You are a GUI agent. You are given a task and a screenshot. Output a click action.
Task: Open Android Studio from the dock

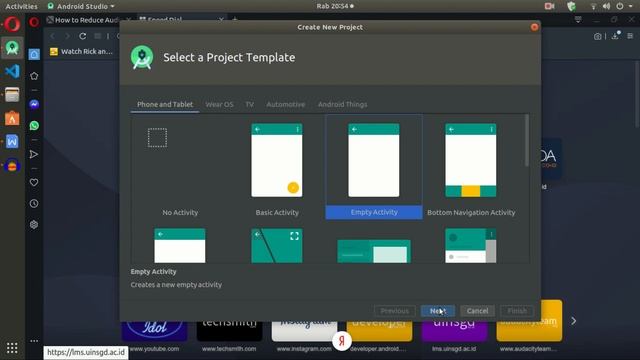coord(12,48)
